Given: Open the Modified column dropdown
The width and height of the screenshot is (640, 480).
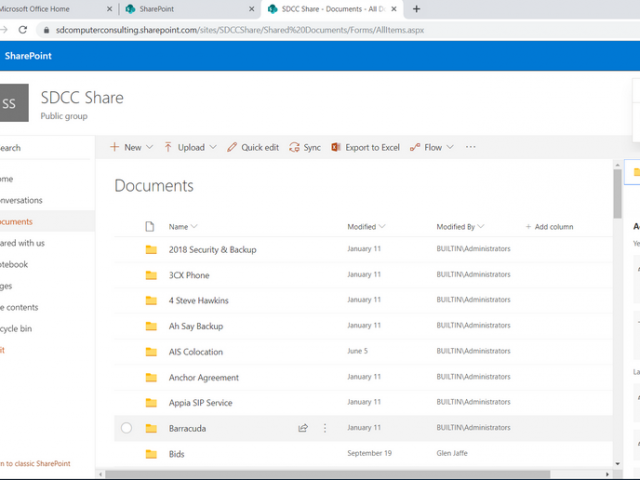Looking at the screenshot, I should 382,227.
